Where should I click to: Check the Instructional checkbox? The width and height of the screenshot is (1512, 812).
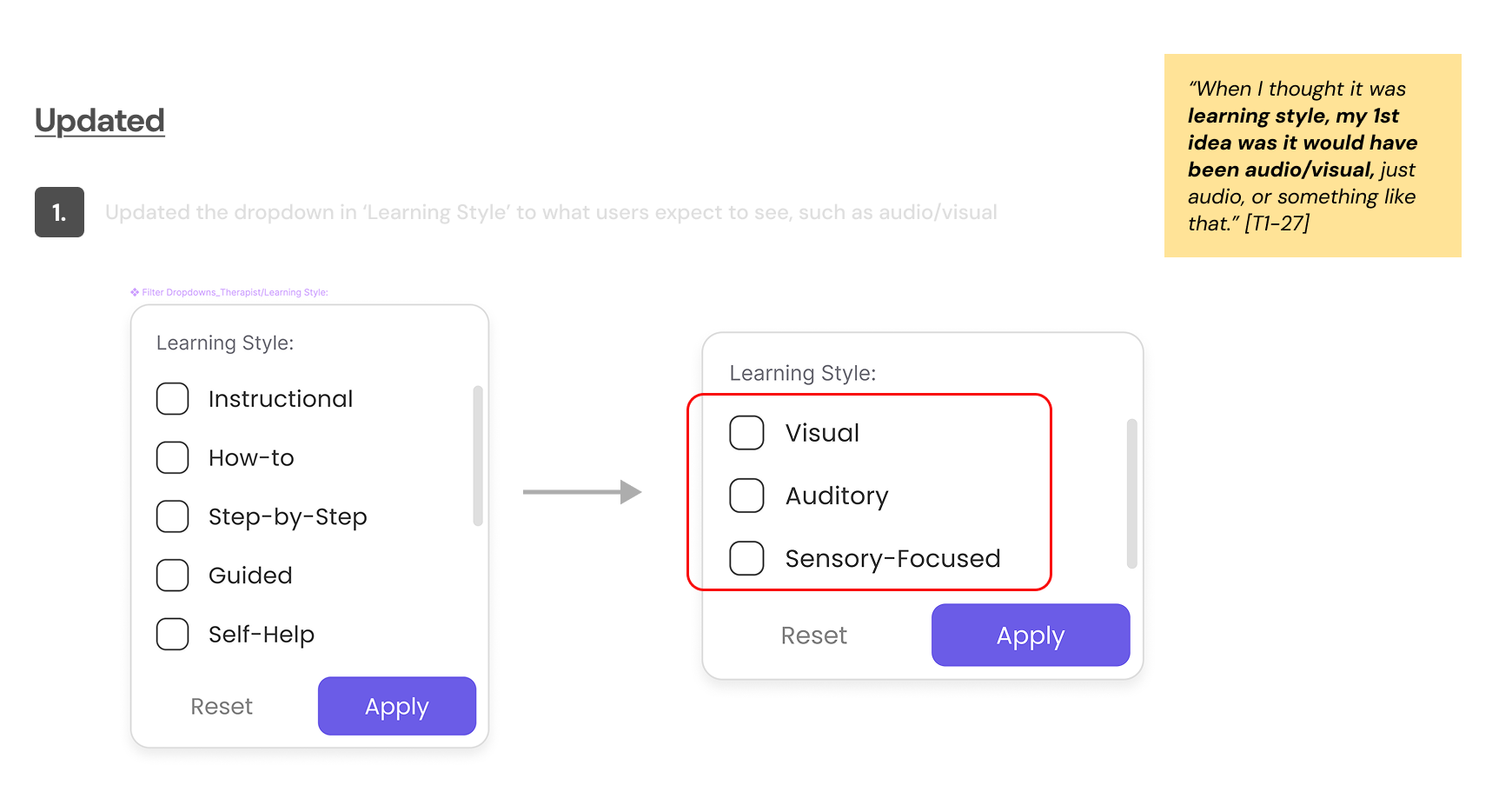172,399
